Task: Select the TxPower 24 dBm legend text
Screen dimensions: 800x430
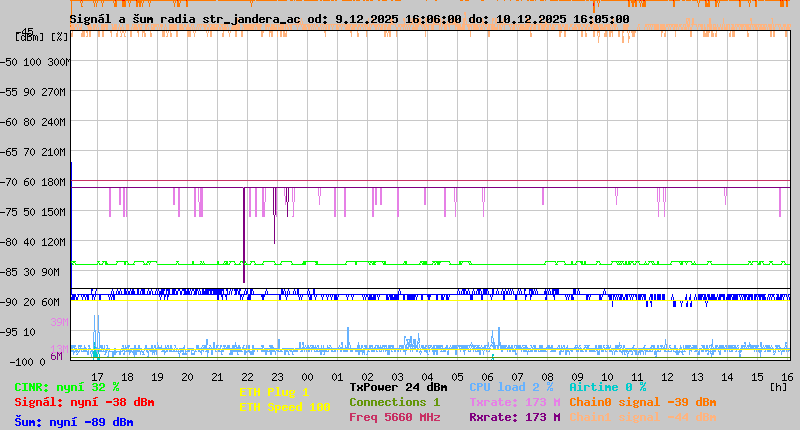Action: click(398, 387)
